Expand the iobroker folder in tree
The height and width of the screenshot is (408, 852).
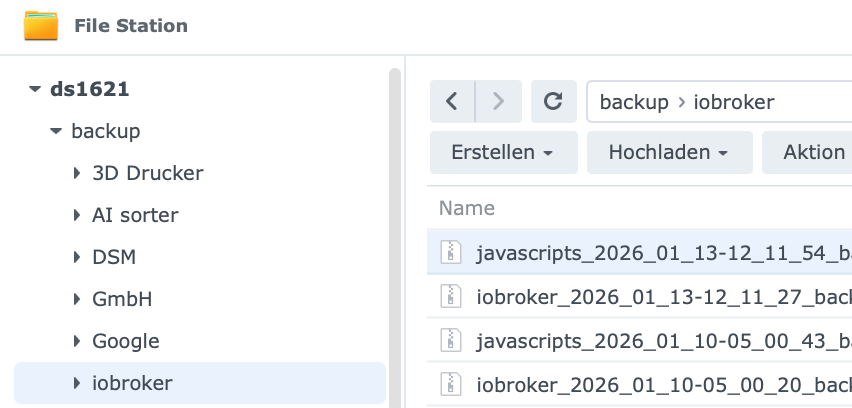(x=77, y=383)
